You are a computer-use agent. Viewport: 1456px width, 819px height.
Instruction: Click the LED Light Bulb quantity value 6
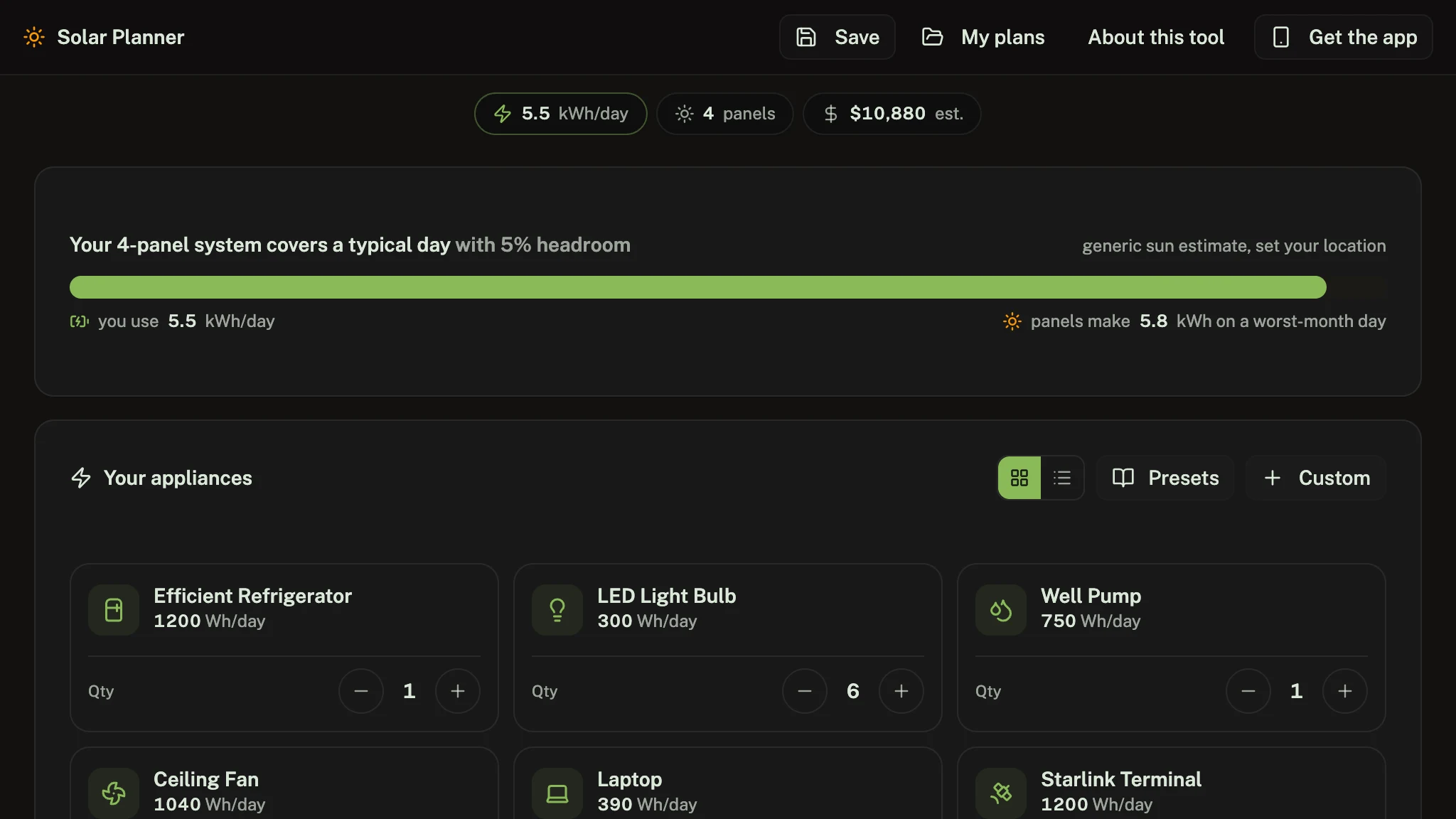(853, 691)
